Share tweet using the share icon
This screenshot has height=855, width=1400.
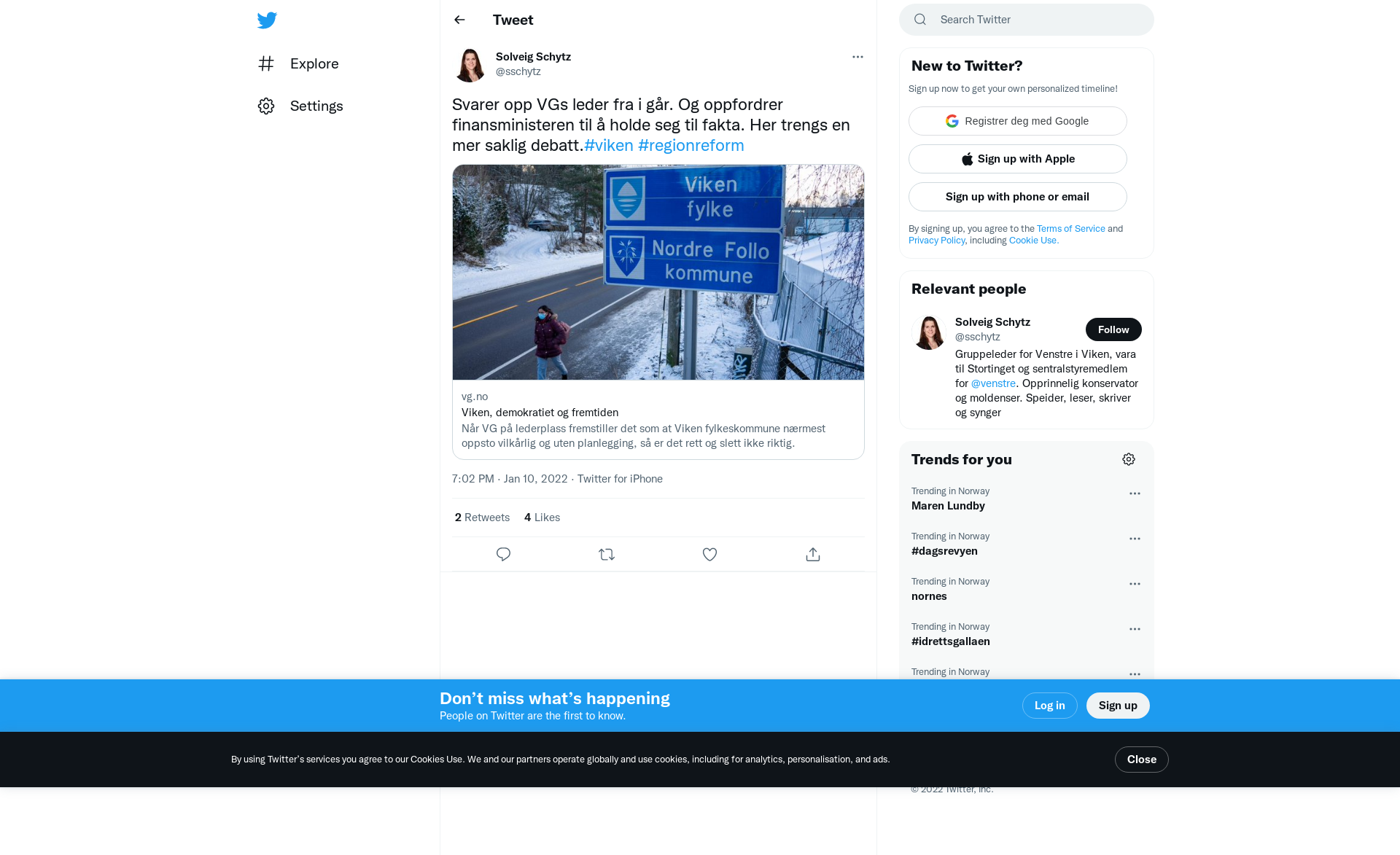pyautogui.click(x=813, y=555)
